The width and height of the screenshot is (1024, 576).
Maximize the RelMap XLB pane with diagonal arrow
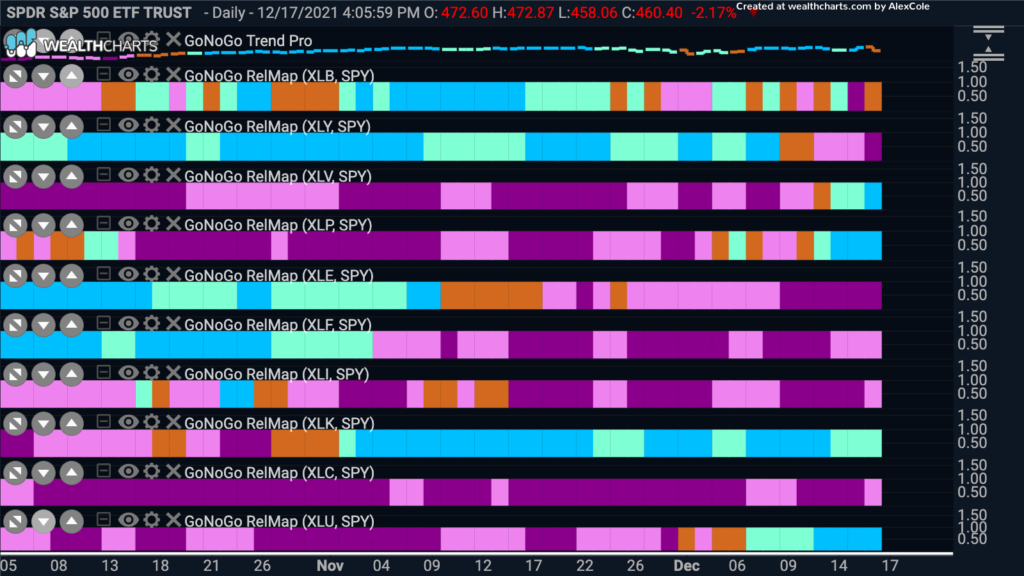(15, 76)
